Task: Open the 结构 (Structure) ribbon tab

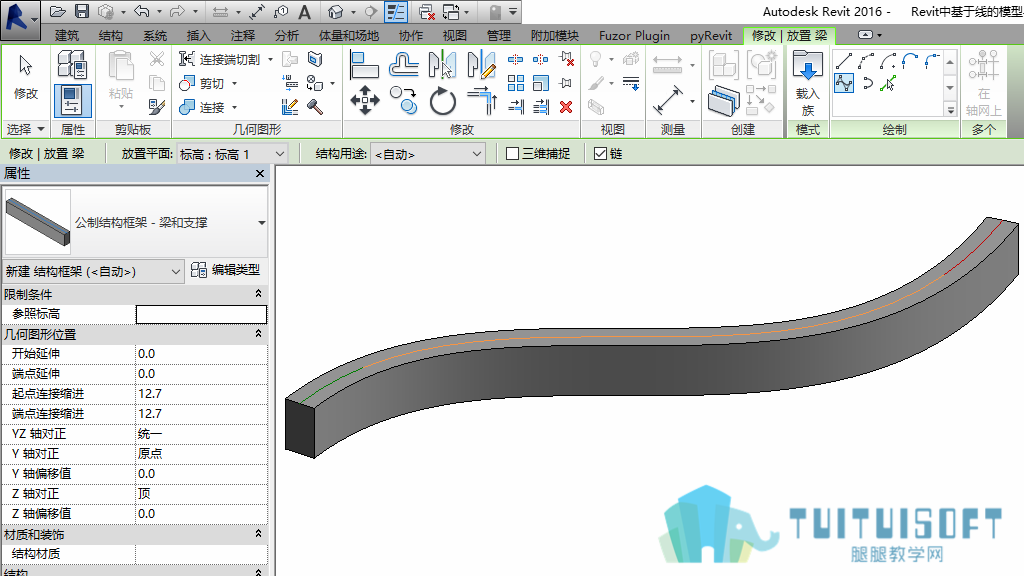Action: pos(110,35)
